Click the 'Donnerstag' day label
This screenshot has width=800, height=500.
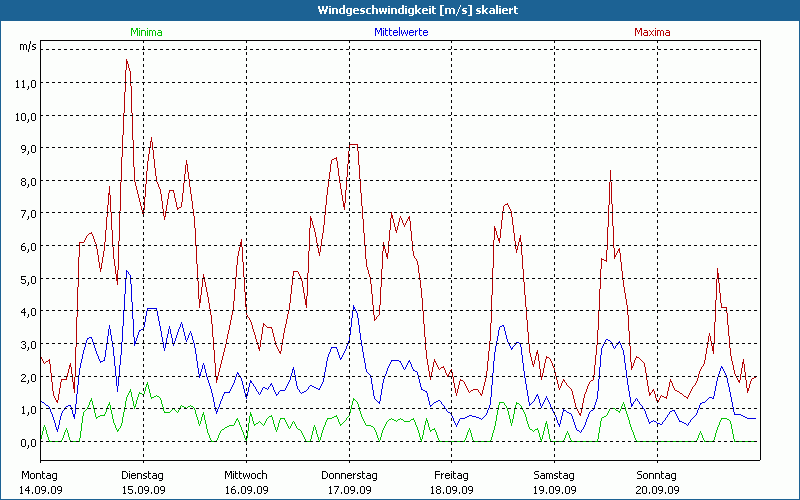pos(349,476)
